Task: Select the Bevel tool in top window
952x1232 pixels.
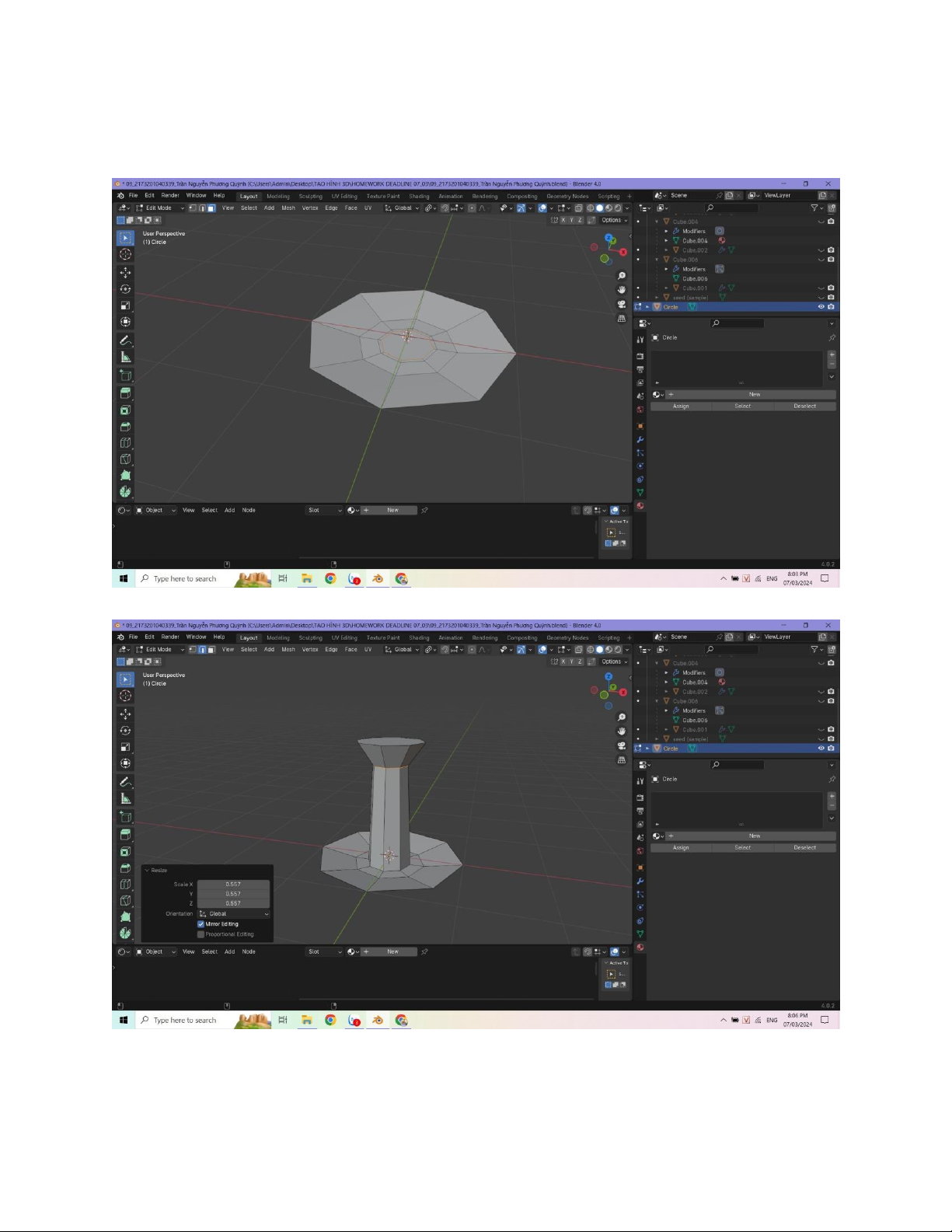Action: point(125,426)
